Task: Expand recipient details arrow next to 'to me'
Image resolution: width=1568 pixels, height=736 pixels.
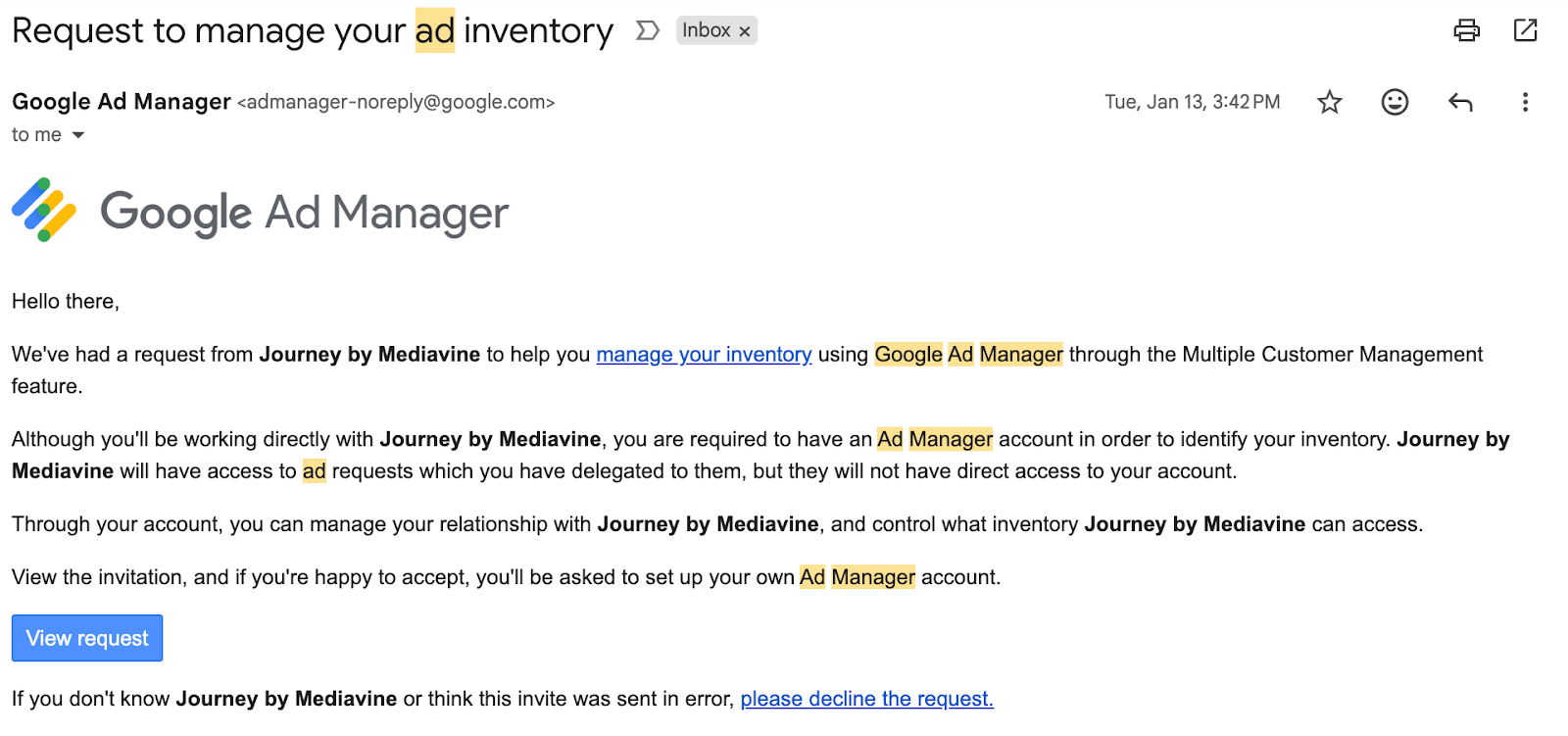Action: (x=78, y=135)
